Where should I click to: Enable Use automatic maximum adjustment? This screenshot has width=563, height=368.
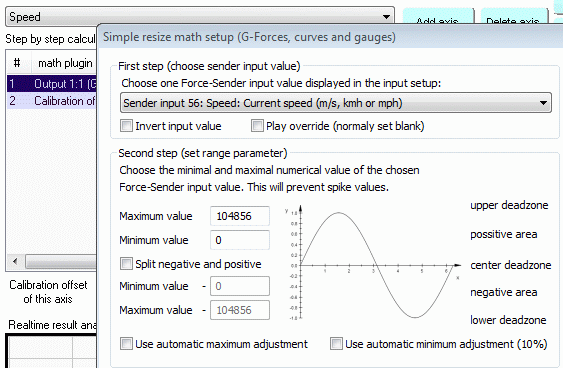tap(126, 344)
